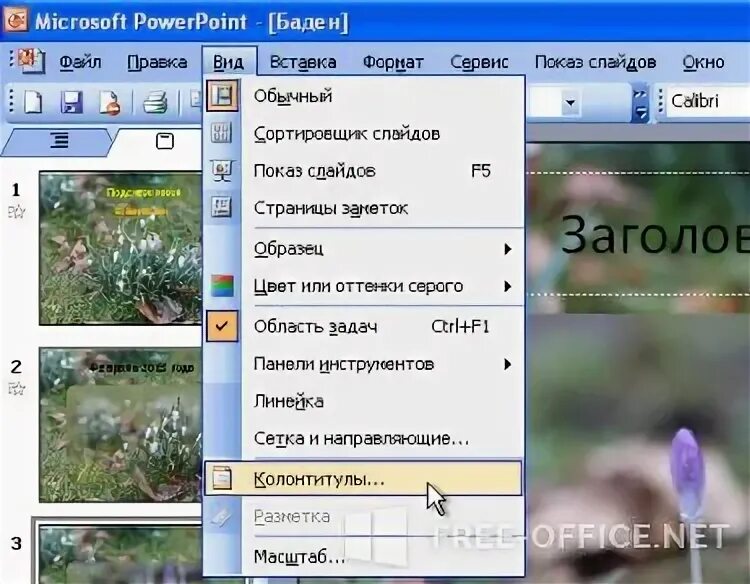
Task: Click the Formatting toolbar handle before Calibri
Action: coord(661,102)
